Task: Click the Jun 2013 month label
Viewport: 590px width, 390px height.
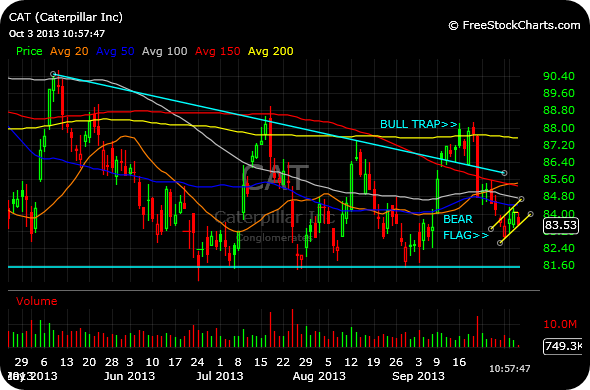Action: click(129, 376)
